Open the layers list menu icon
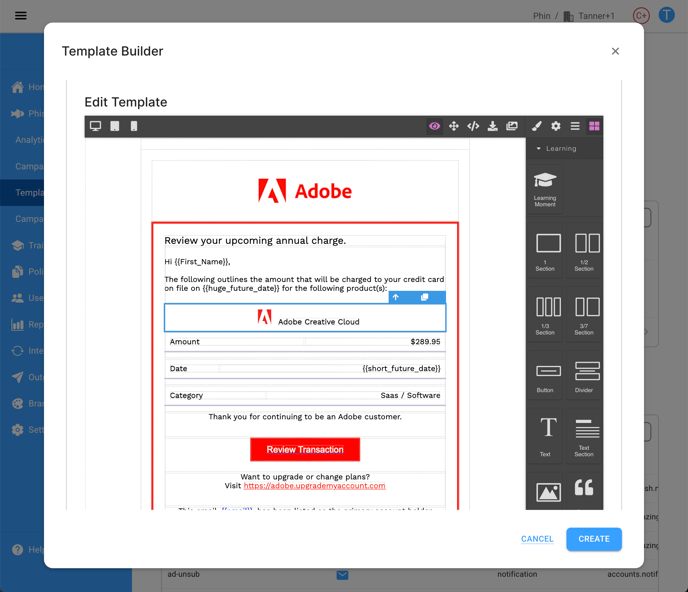 pyautogui.click(x=575, y=126)
